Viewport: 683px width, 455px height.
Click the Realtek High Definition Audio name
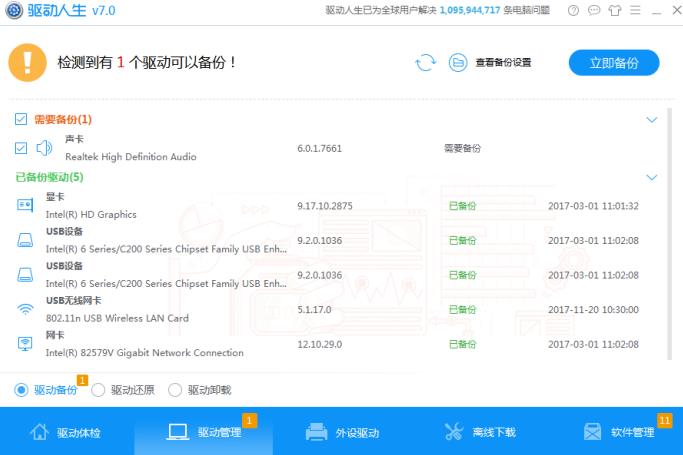(x=131, y=157)
